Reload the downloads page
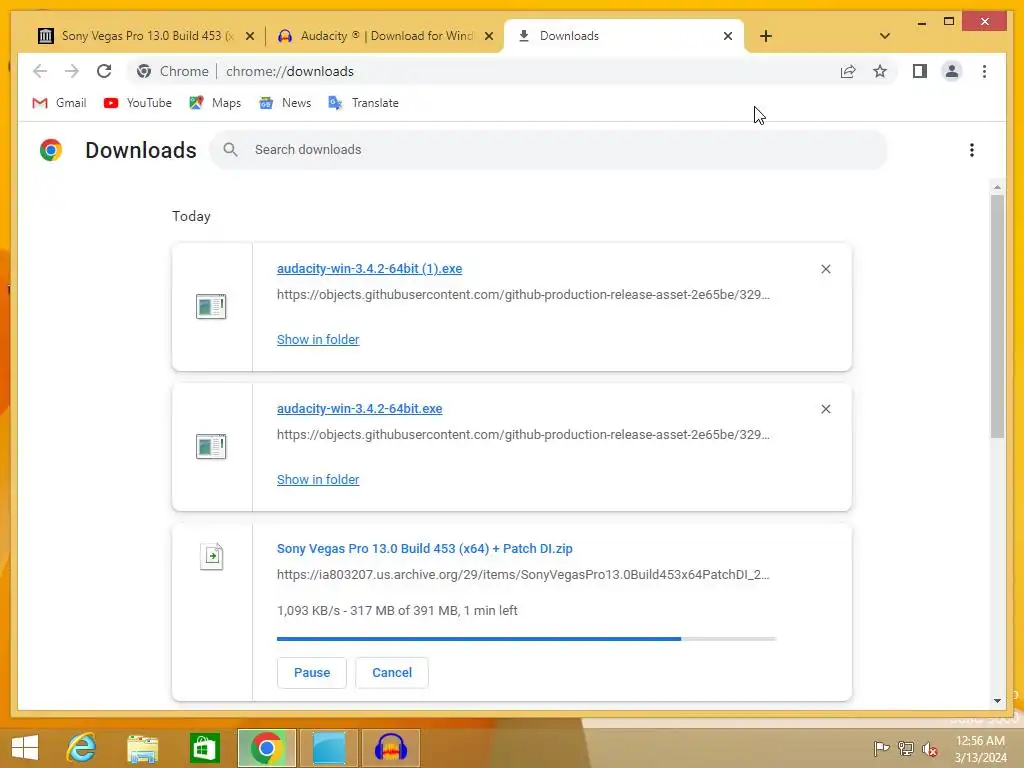Viewport: 1024px width, 768px height. [x=104, y=71]
